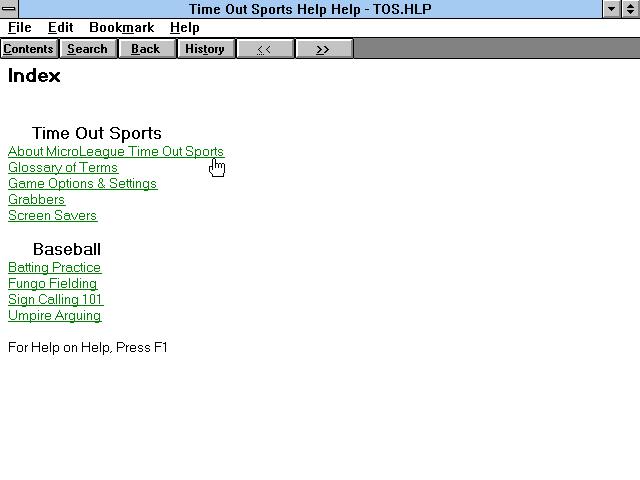Open the Fungo Fielding topic
Screen dimensions: 640x480
[x=52, y=283]
